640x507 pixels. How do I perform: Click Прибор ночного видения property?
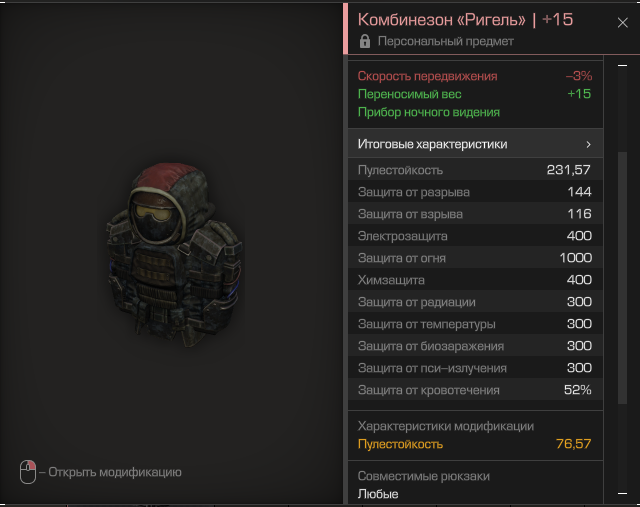click(429, 112)
